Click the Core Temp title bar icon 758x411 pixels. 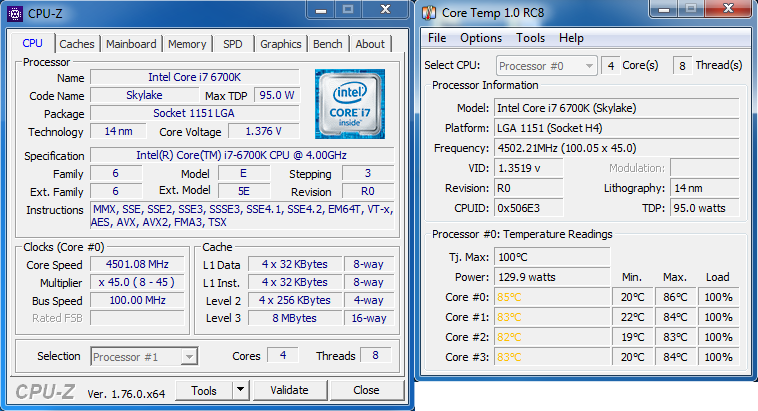[429, 13]
